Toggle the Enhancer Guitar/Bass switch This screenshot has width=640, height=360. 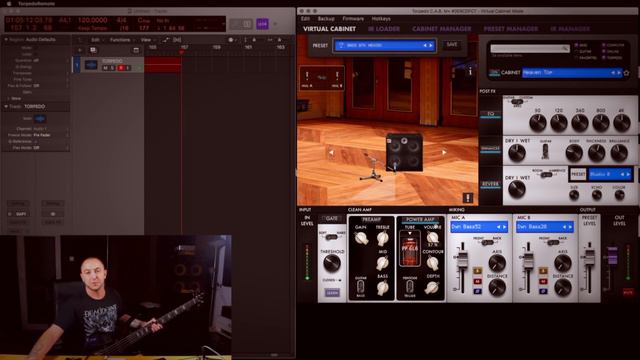[545, 152]
